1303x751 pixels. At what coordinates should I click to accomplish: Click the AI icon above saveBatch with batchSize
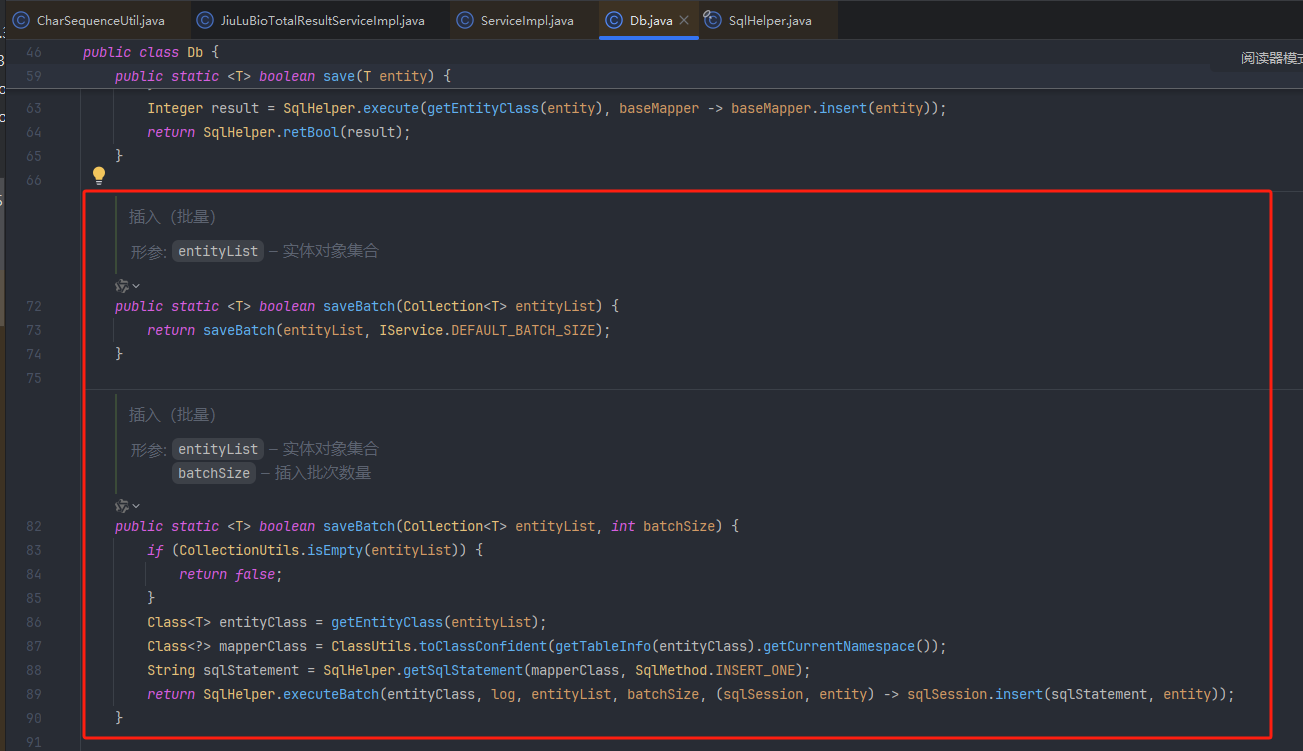[122, 506]
